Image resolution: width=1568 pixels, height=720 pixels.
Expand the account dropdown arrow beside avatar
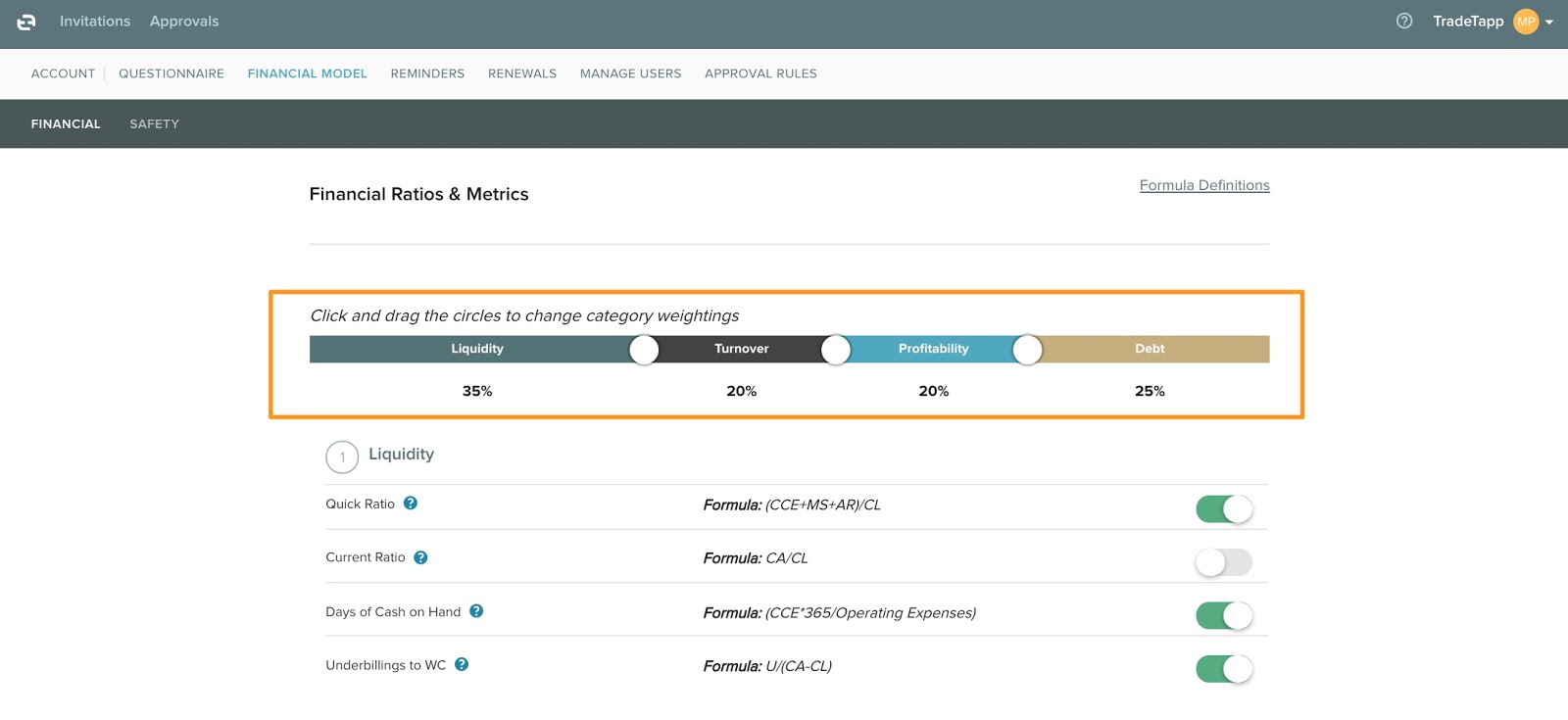coord(1549,23)
